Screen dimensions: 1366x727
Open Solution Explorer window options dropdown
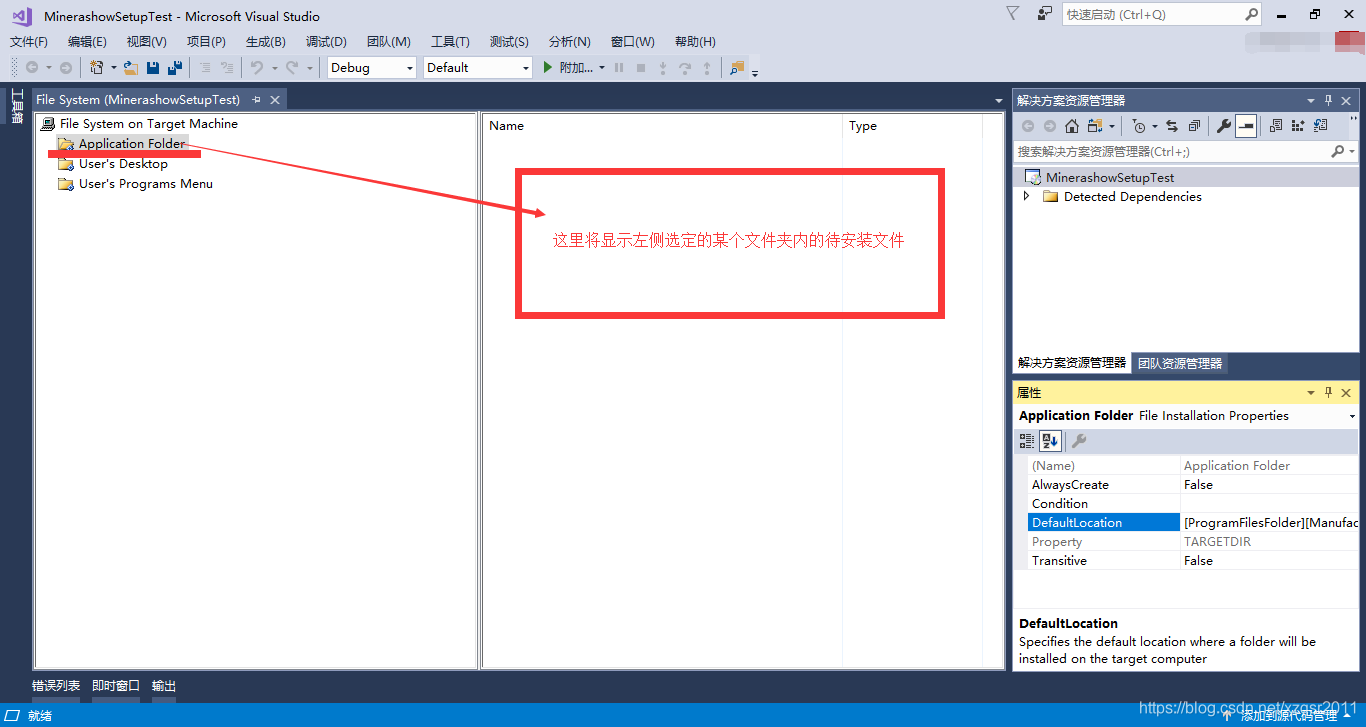pos(1310,101)
